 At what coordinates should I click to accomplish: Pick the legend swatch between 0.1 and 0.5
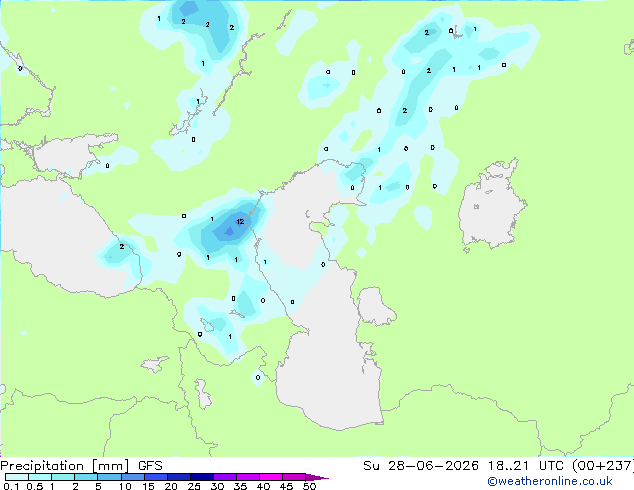(x=17, y=477)
